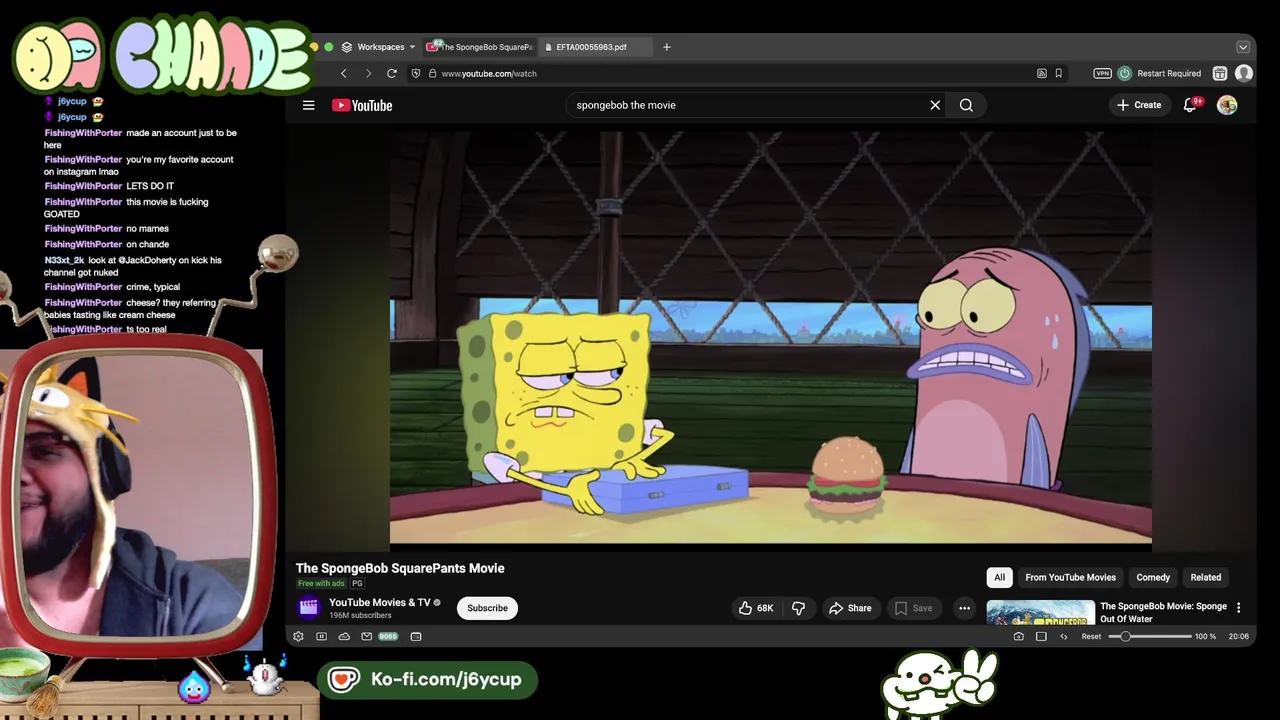Click the title The SpongeBob SquarePants Movie
Image resolution: width=1280 pixels, height=720 pixels.
(x=400, y=568)
